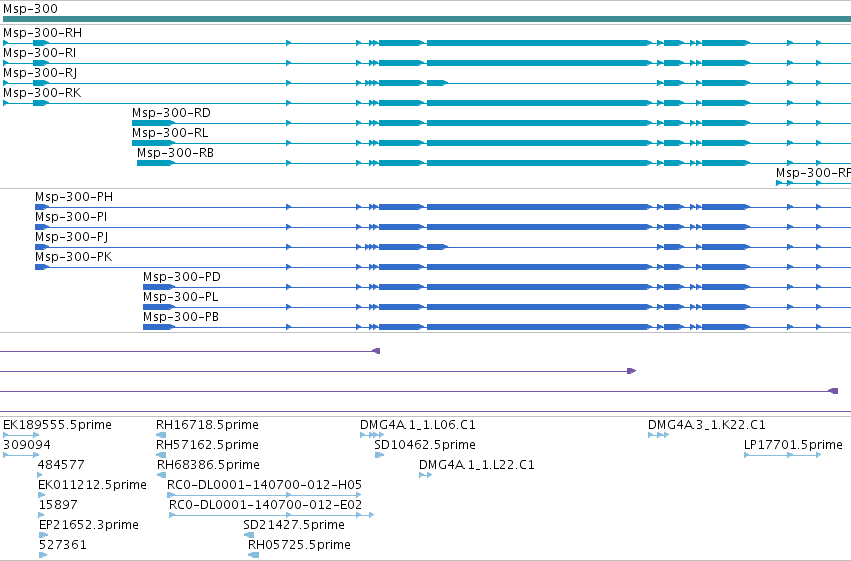Viewport: 851px width, 561px height.
Task: Click the DMG4A.3_1.K22.C1 alignment glyph
Action: coord(658,435)
